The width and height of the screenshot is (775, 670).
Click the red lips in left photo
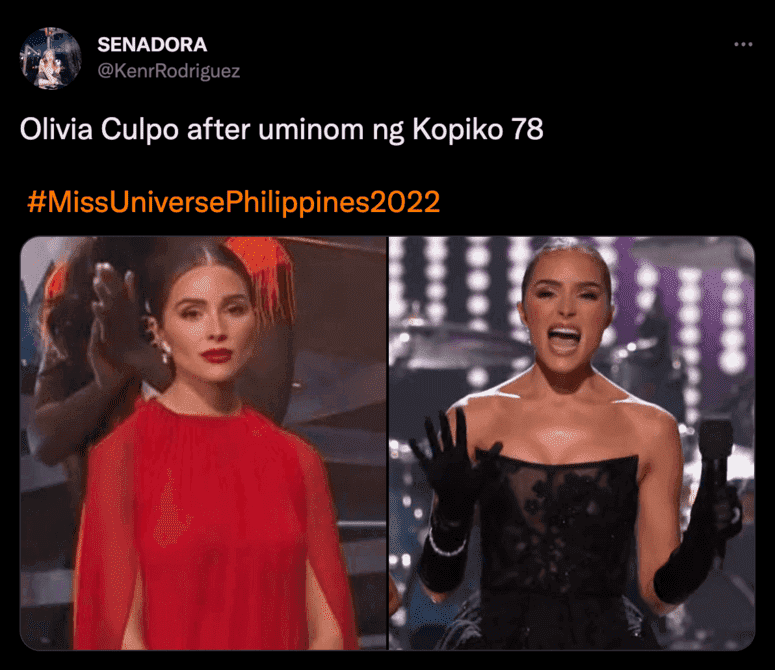[216, 355]
